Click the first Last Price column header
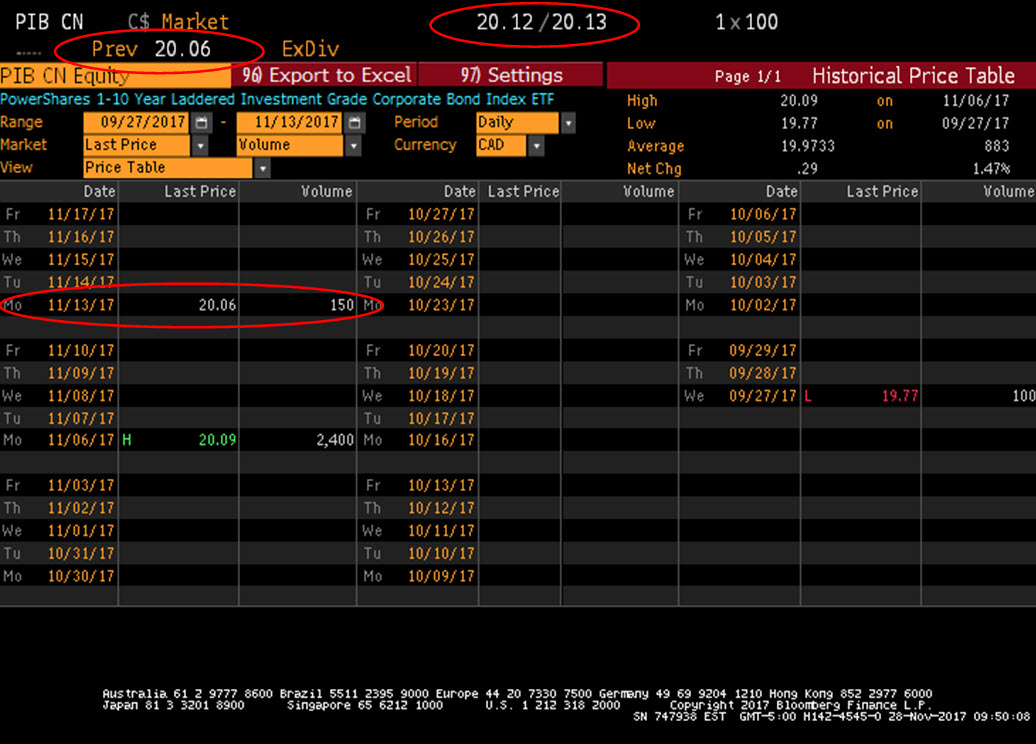 coord(200,191)
